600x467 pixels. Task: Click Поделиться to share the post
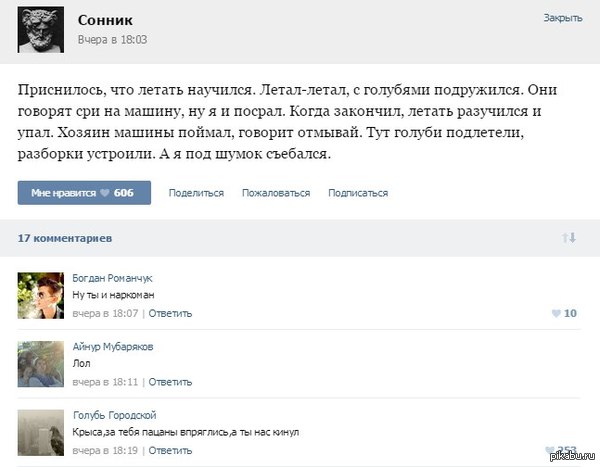[196, 193]
